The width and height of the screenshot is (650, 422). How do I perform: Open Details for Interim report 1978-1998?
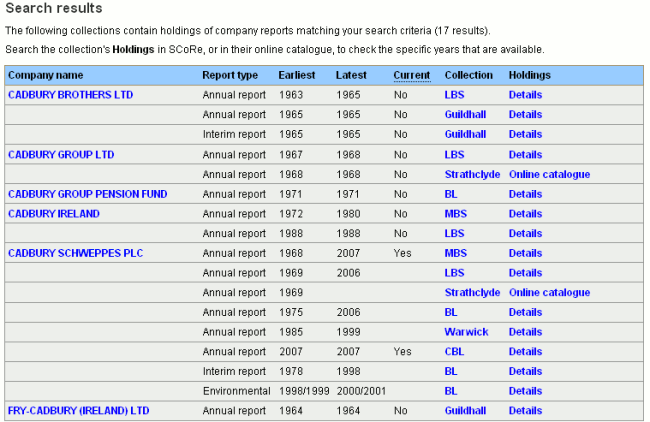pyautogui.click(x=525, y=371)
